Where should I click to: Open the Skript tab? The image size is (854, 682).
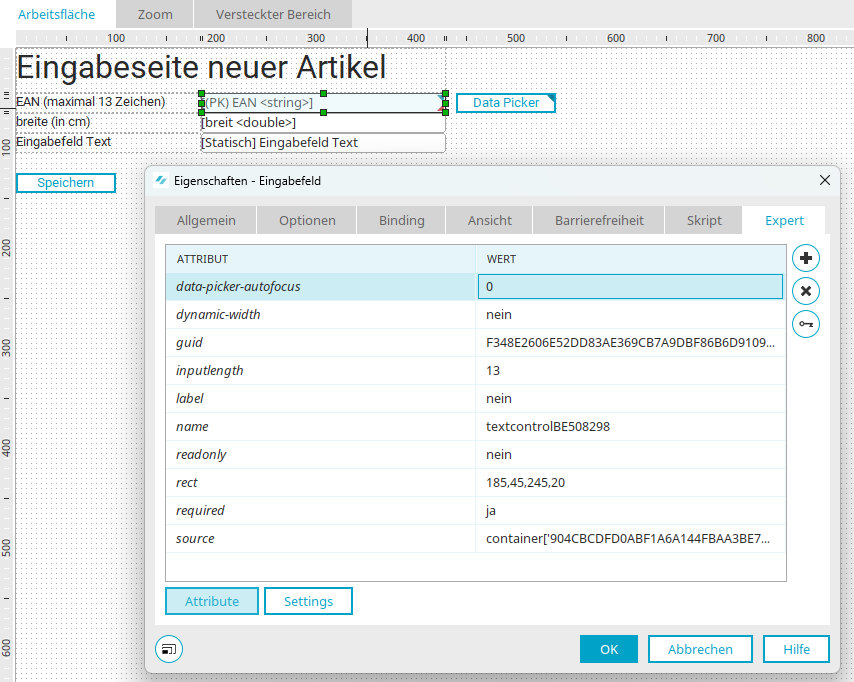click(x=704, y=221)
